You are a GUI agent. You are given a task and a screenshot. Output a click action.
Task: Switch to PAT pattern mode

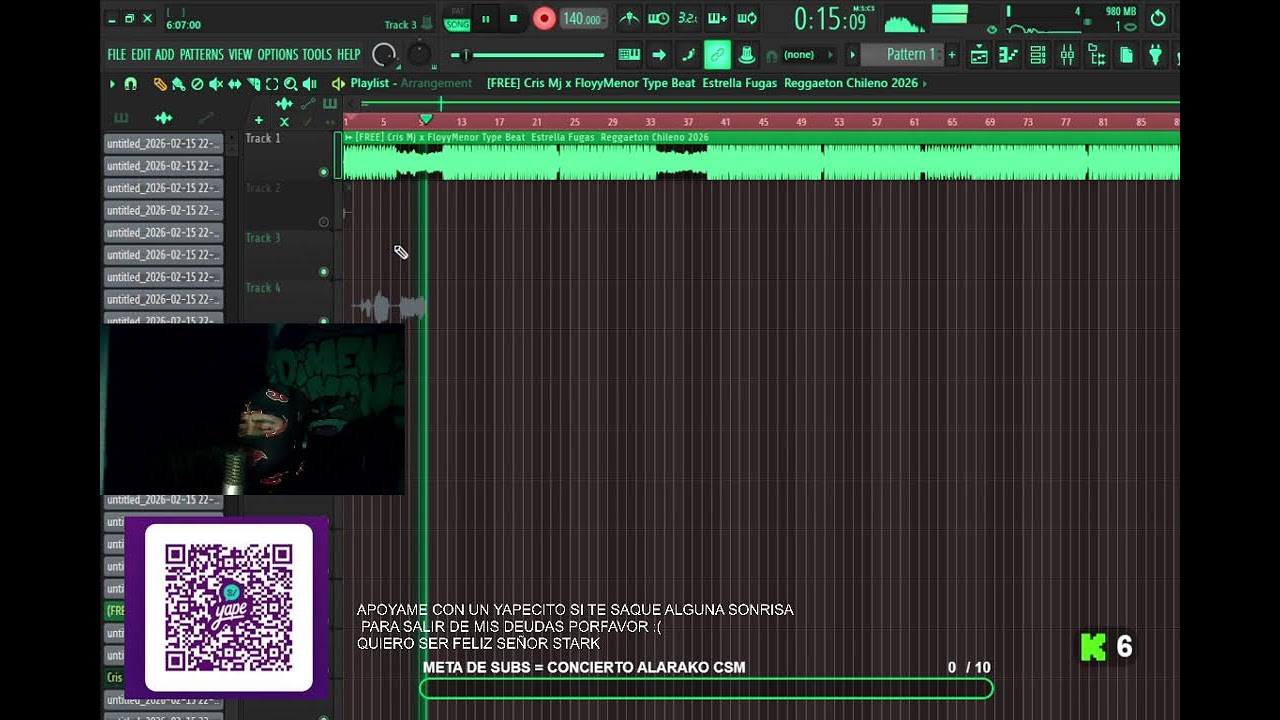(x=457, y=12)
